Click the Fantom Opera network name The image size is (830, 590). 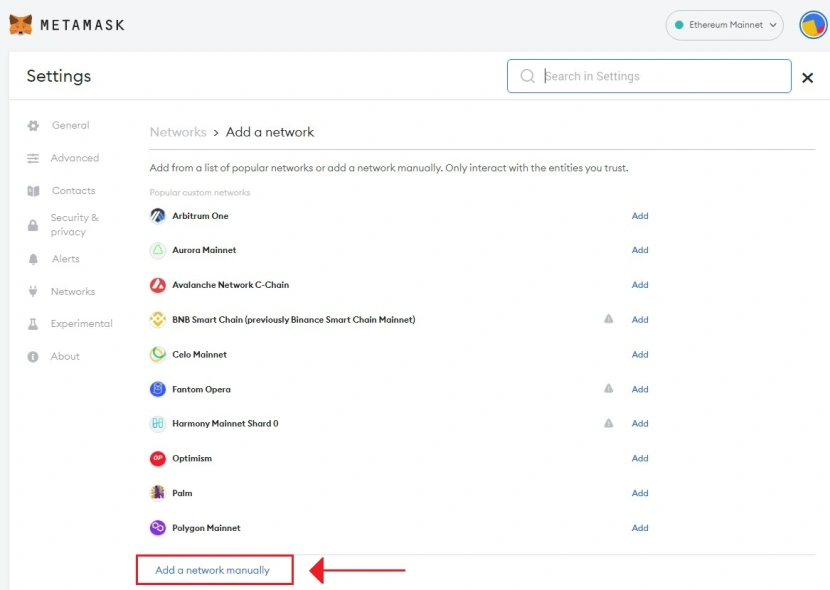click(x=202, y=389)
